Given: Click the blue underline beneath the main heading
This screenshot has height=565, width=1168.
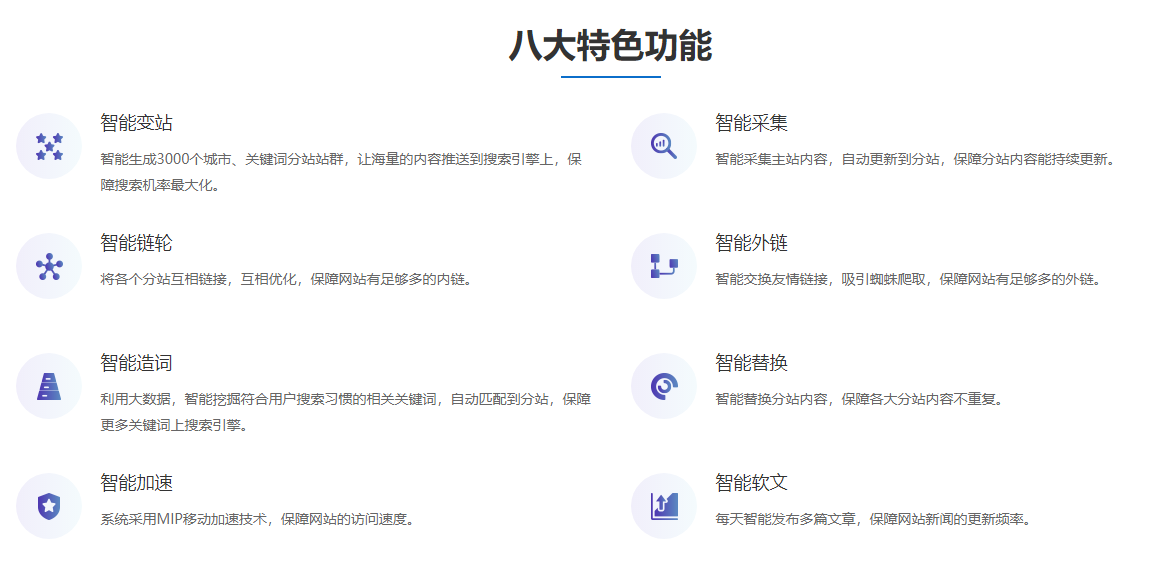Looking at the screenshot, I should (x=610, y=77).
